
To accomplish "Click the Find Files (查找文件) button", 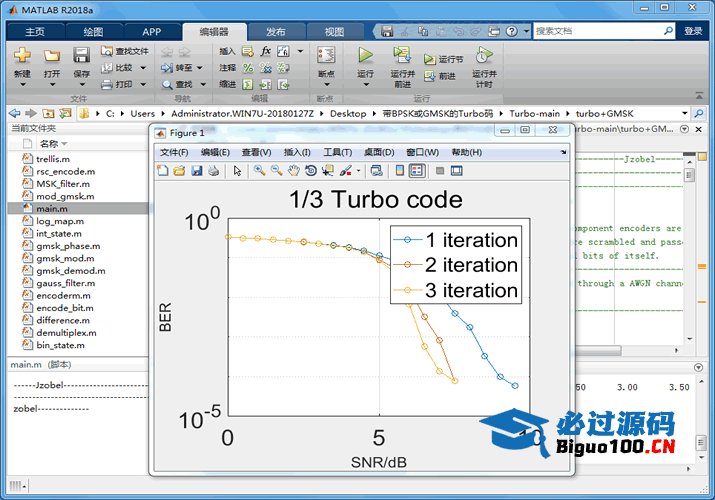I will 126,51.
